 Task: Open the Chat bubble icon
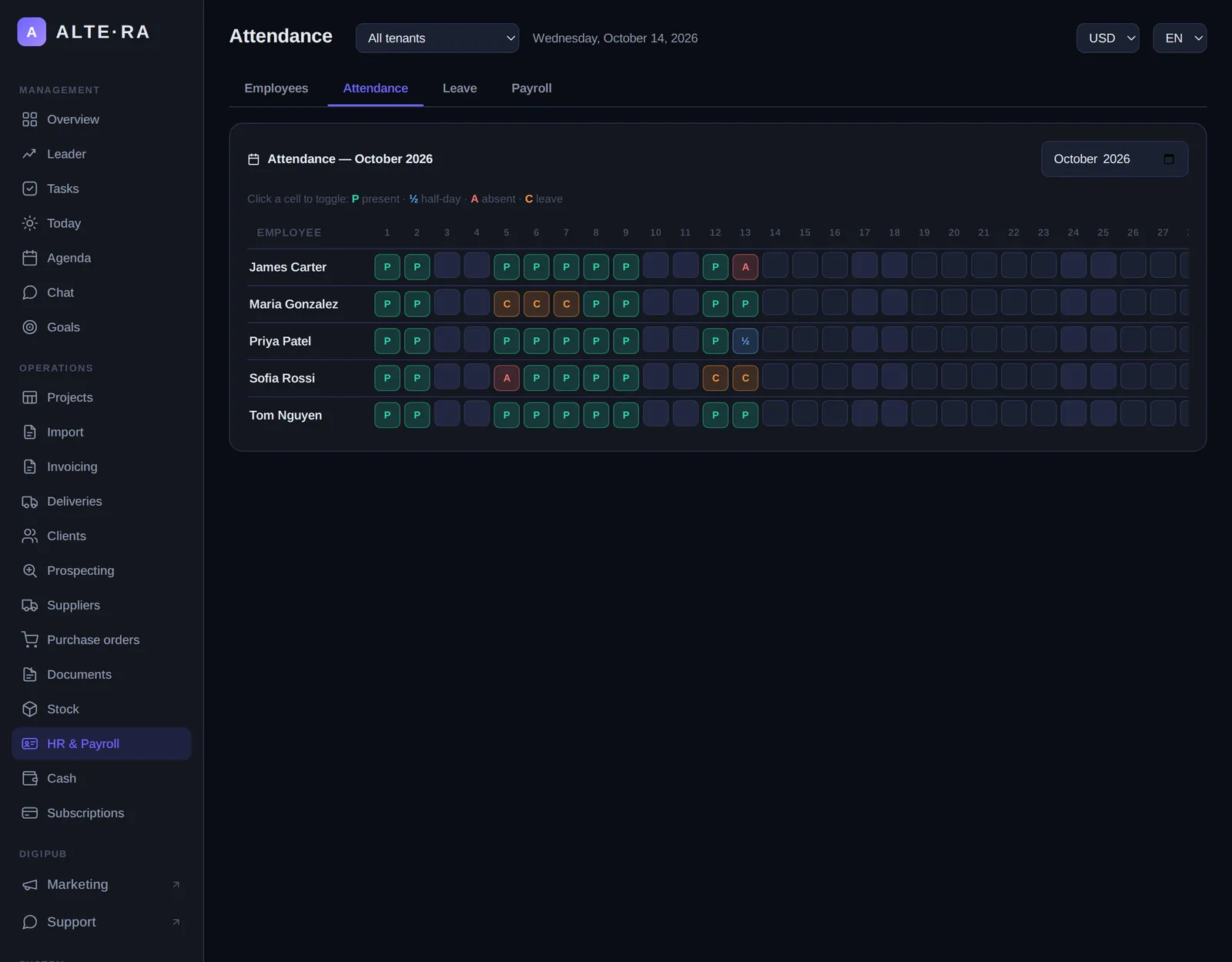(29, 292)
